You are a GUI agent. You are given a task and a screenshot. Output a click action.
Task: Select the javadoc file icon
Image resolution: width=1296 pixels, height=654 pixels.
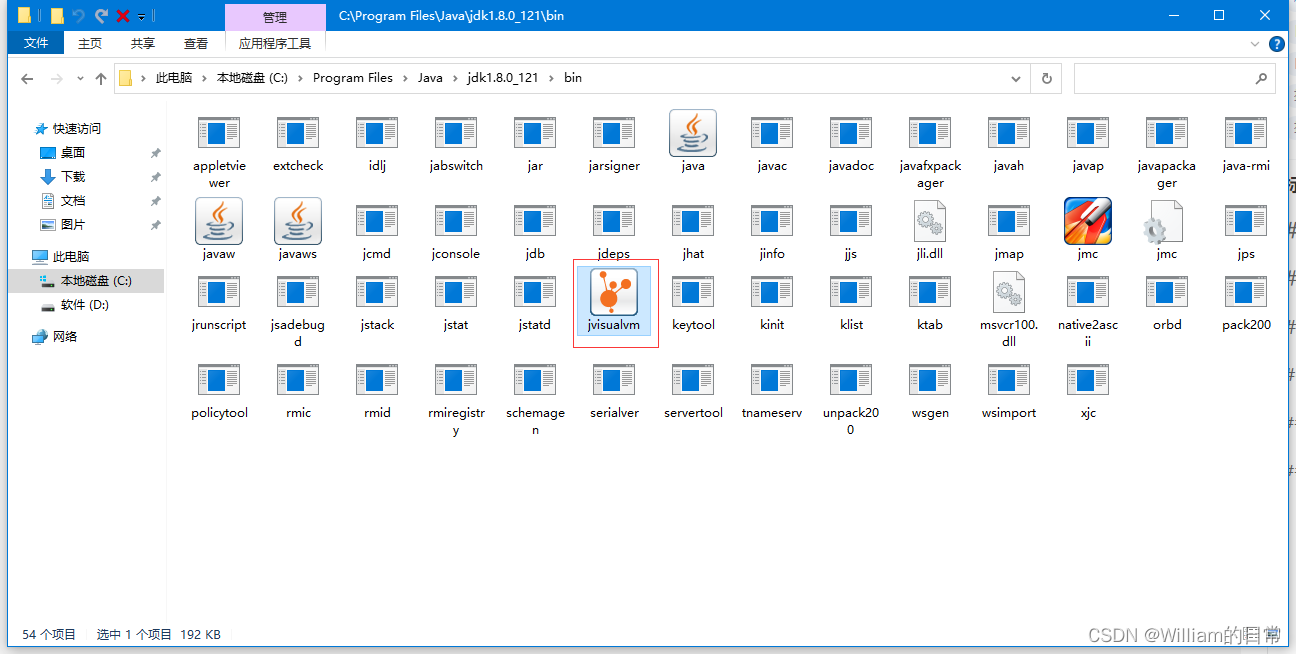coord(851,133)
